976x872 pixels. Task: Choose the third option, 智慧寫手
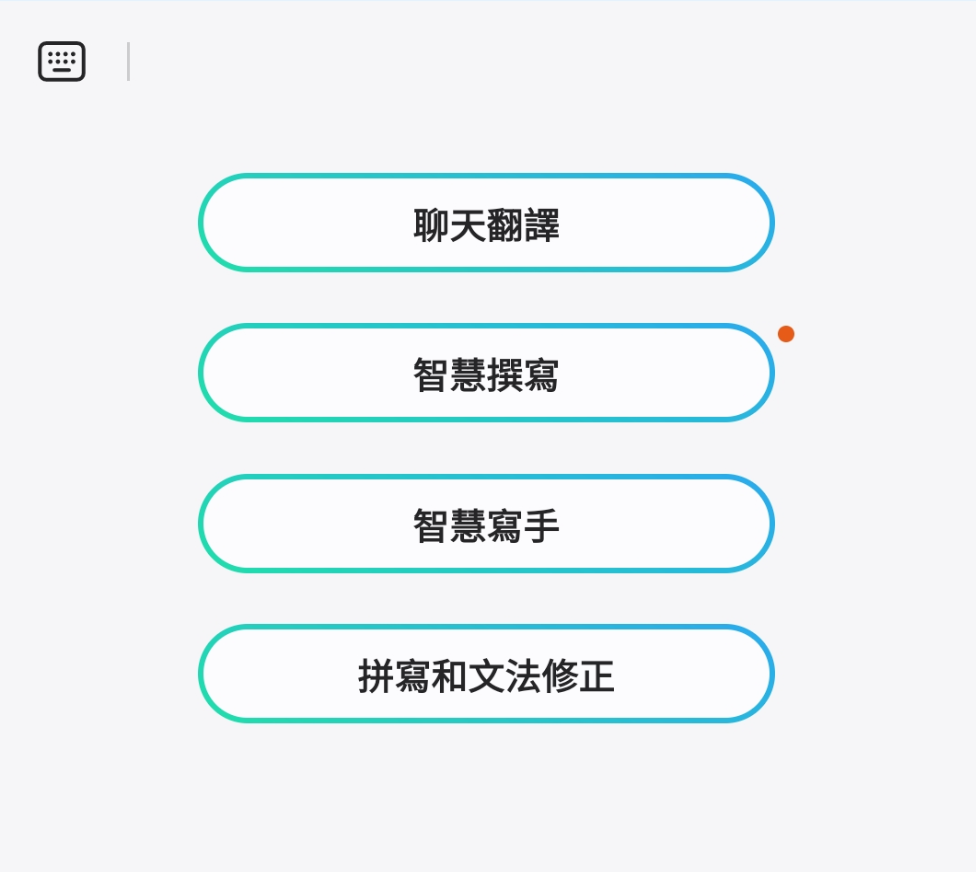pyautogui.click(x=486, y=524)
